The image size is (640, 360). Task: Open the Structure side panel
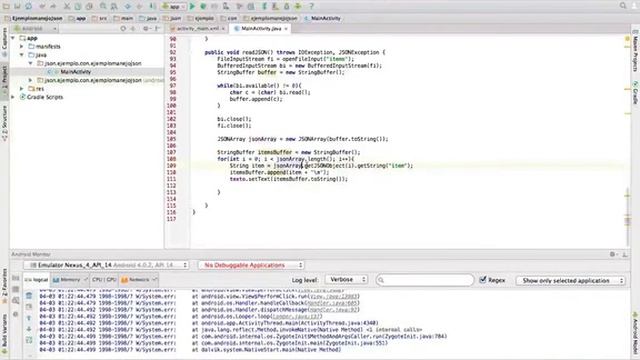pos(4,123)
